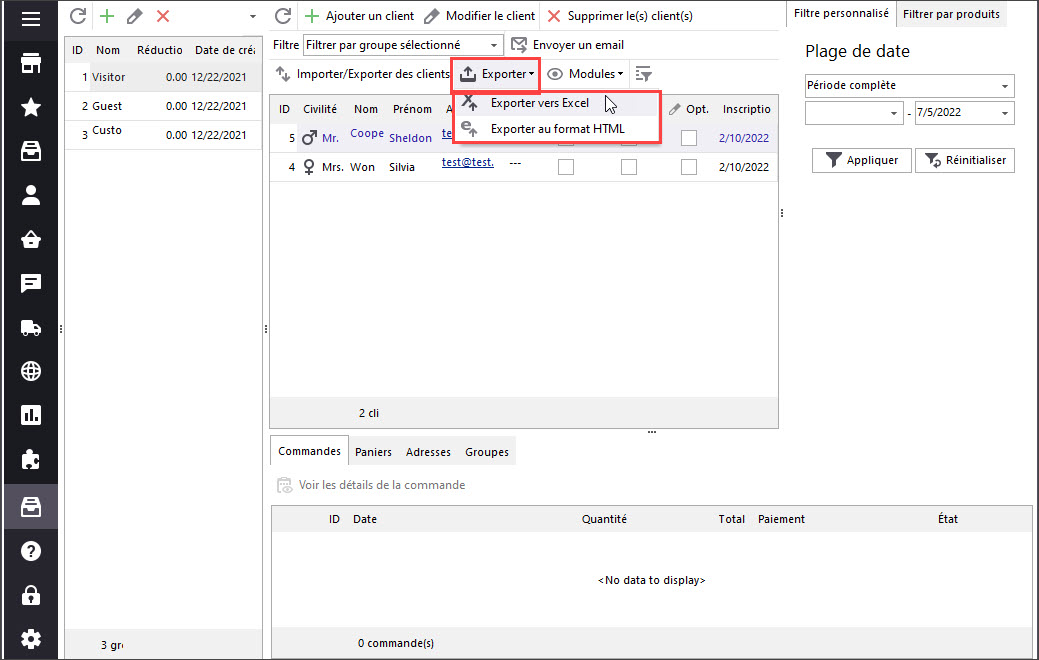Screen dimensions: 1039x660
Task: Open the favorites star icon in sidebar
Action: click(30, 107)
